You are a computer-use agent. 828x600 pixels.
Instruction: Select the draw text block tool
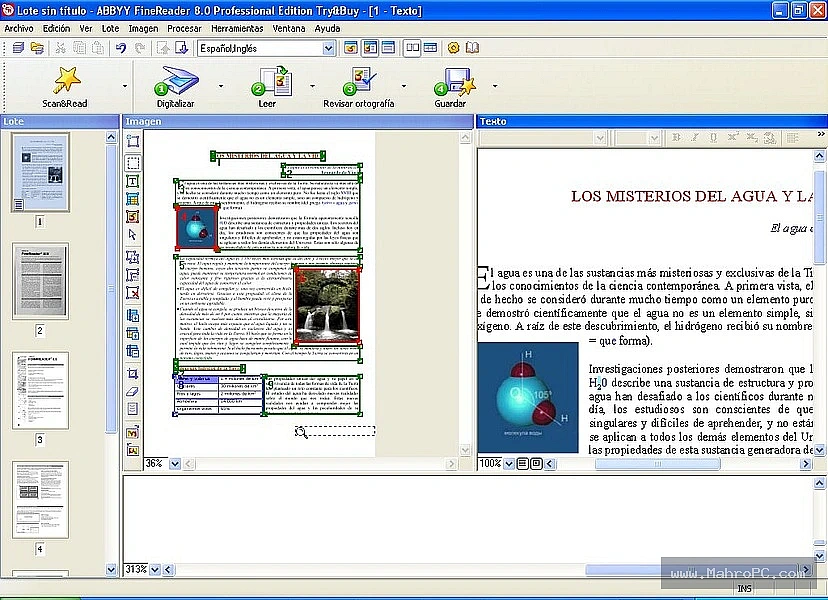[x=133, y=181]
